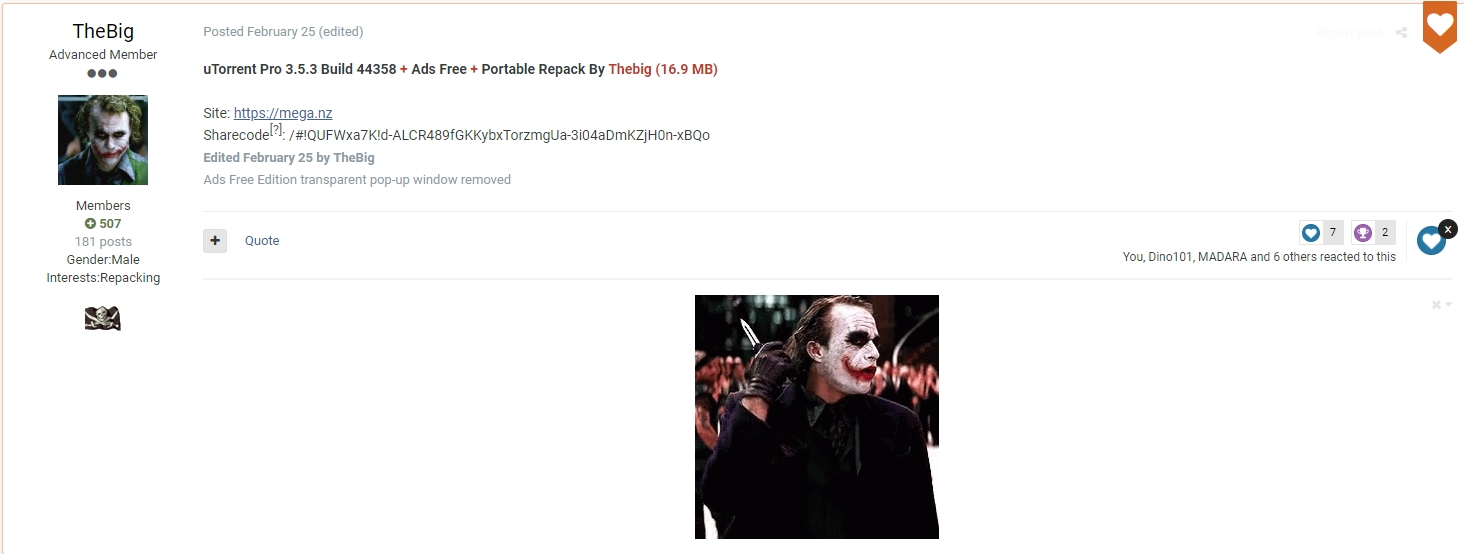Click the green reputation plus icon

point(90,224)
